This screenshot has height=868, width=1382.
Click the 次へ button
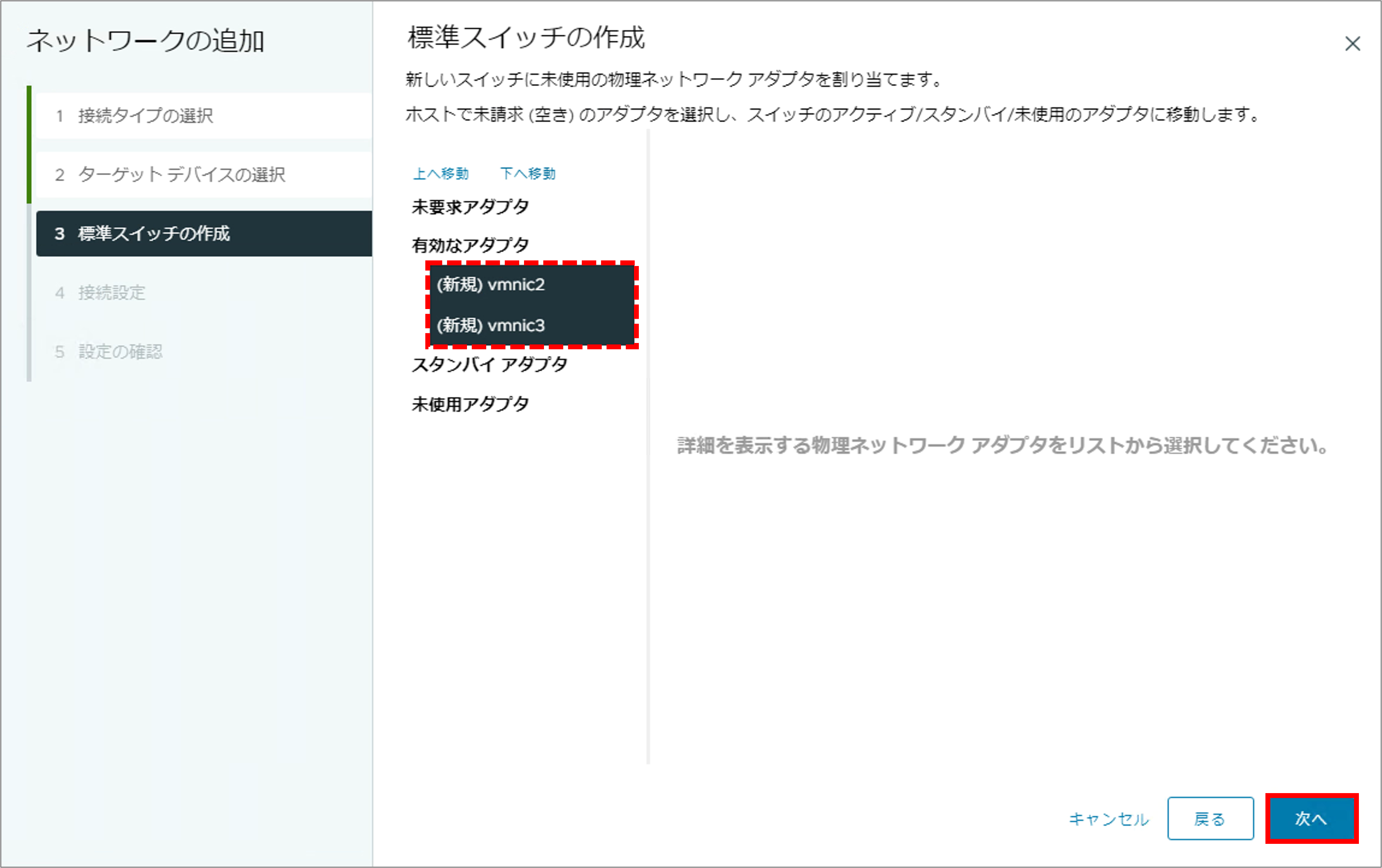pyautogui.click(x=1311, y=818)
